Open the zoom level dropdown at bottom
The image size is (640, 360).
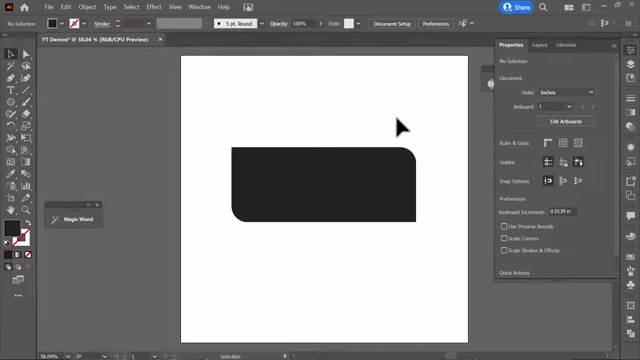pos(68,356)
